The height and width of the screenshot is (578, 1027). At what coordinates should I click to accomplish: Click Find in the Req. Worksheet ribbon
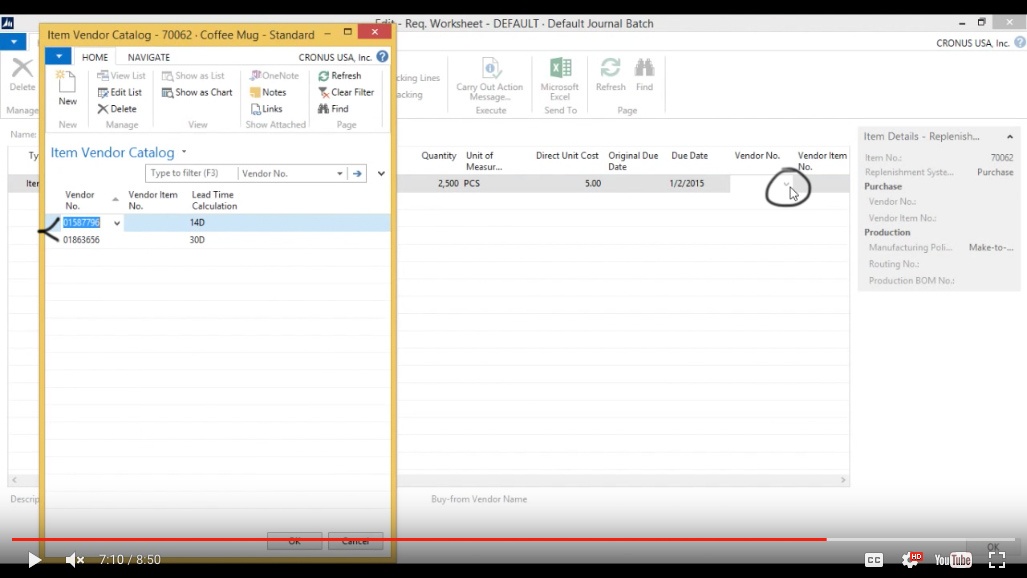[644, 74]
